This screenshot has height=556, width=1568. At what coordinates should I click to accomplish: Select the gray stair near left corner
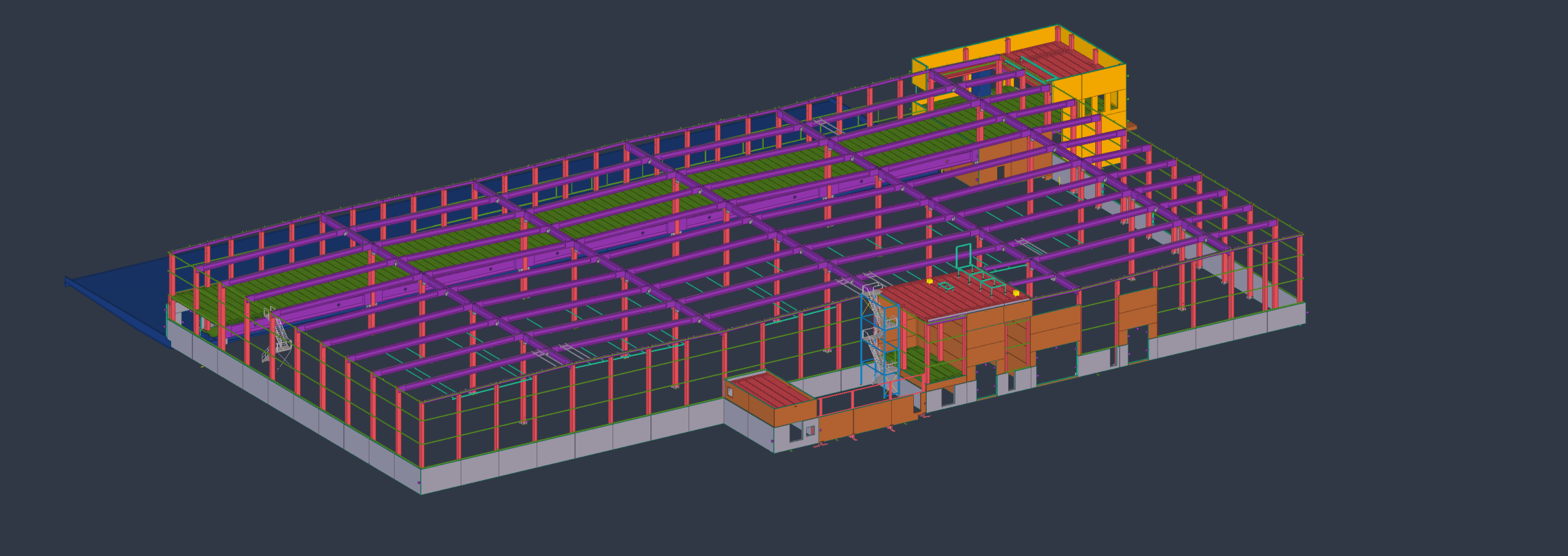click(281, 338)
